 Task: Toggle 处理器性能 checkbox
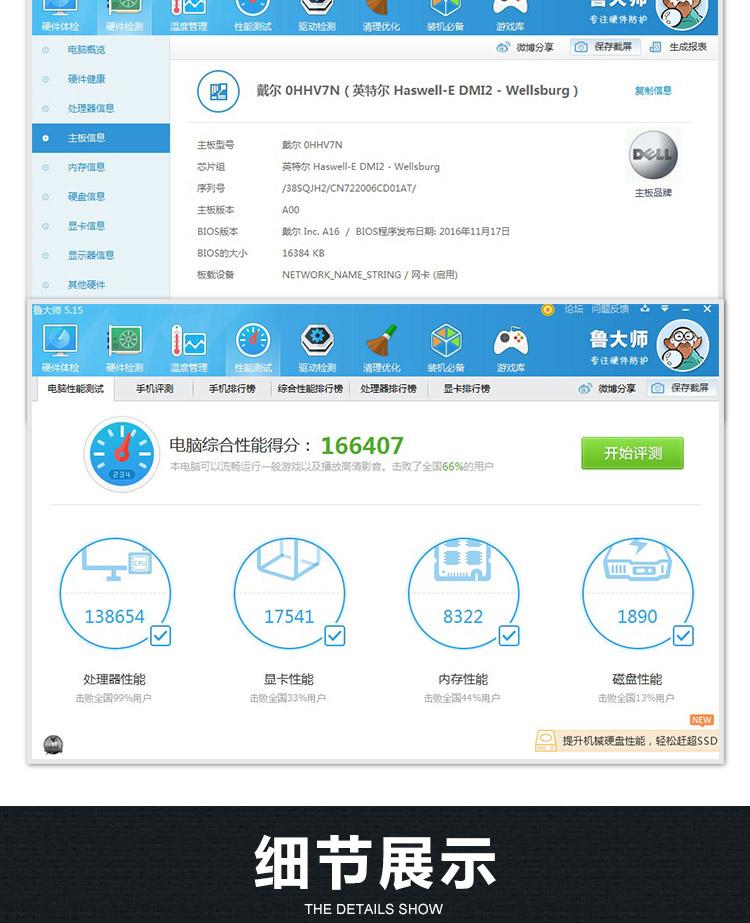click(161, 636)
